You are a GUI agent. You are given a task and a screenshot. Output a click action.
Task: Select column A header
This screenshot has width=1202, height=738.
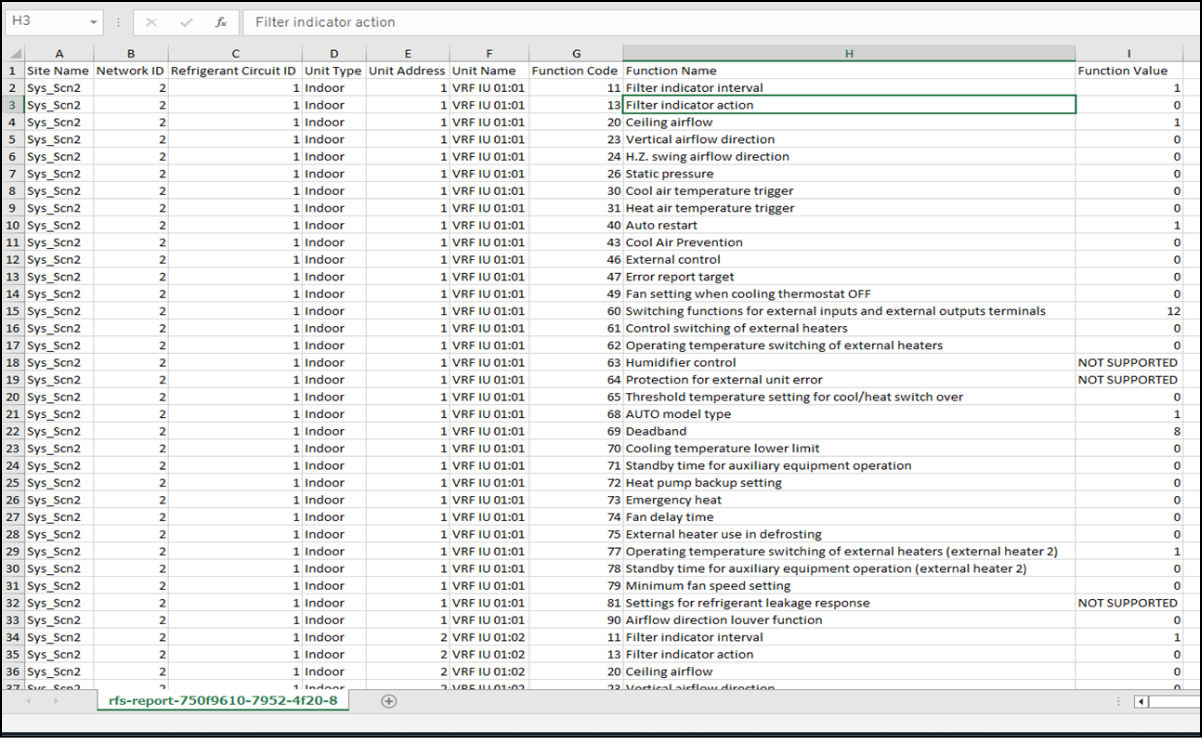(x=59, y=53)
